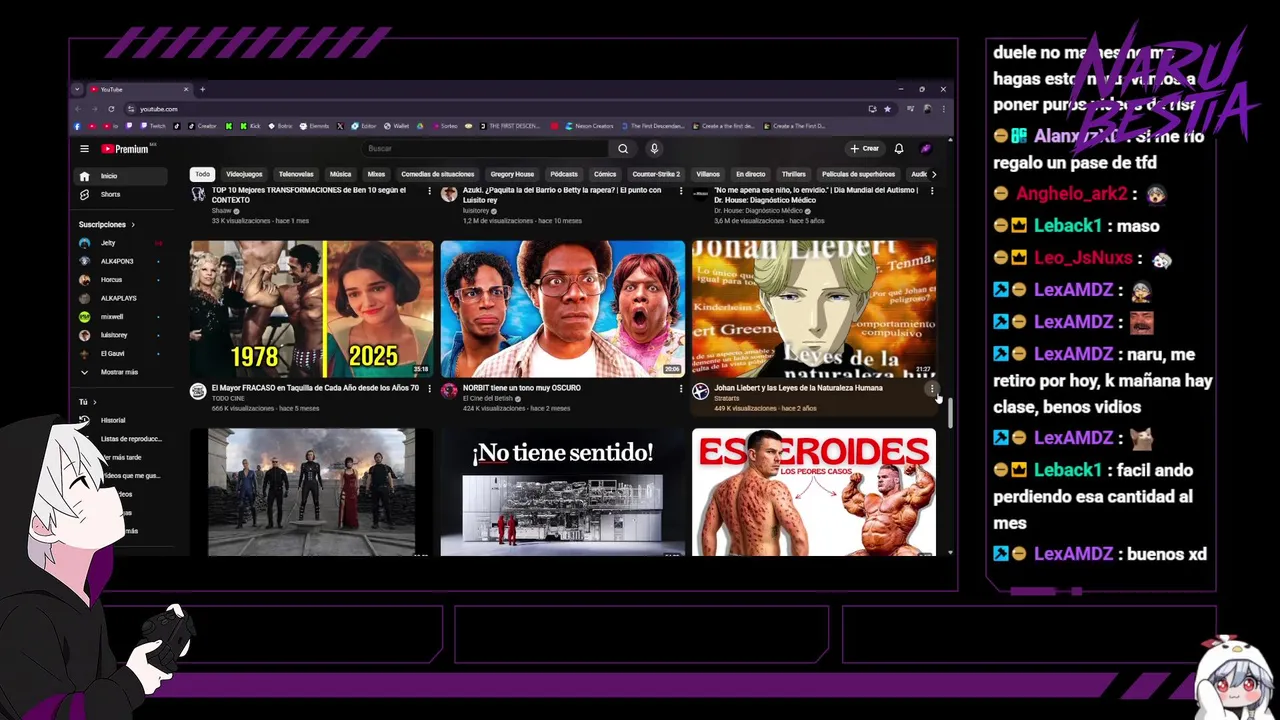Open the Creator TikTok bookmark

[202, 126]
